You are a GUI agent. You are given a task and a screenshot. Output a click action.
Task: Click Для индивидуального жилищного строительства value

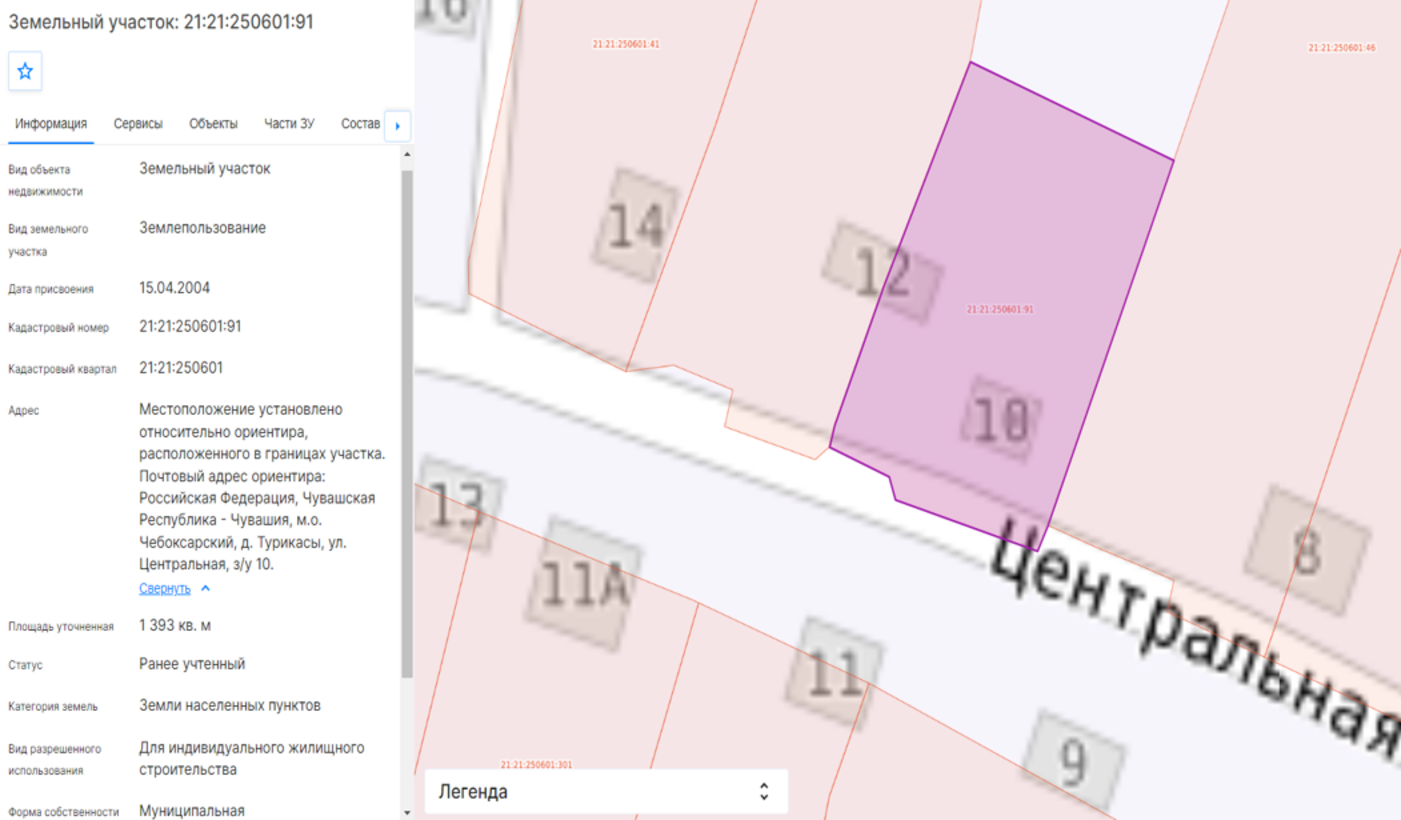252,759
